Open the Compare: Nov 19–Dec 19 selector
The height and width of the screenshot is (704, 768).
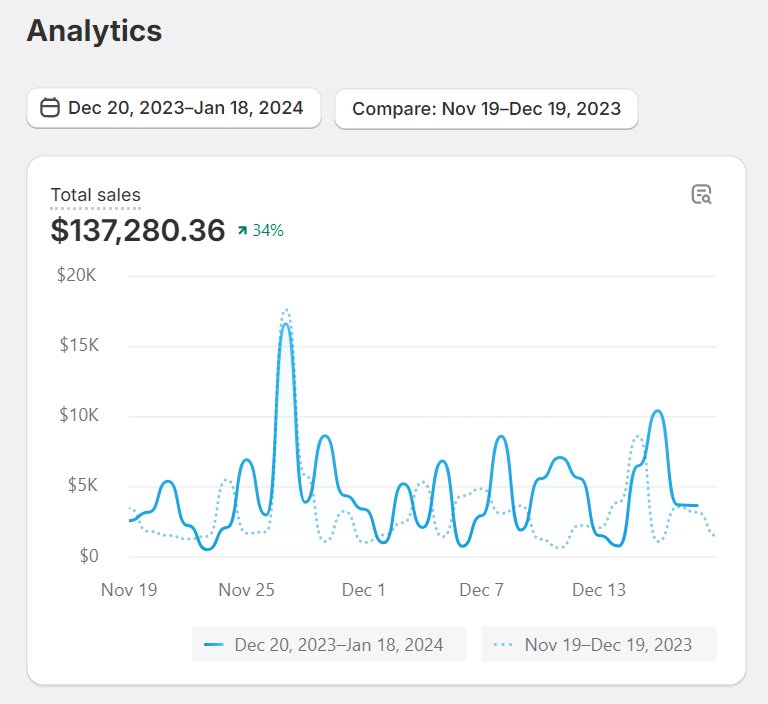tap(486, 109)
